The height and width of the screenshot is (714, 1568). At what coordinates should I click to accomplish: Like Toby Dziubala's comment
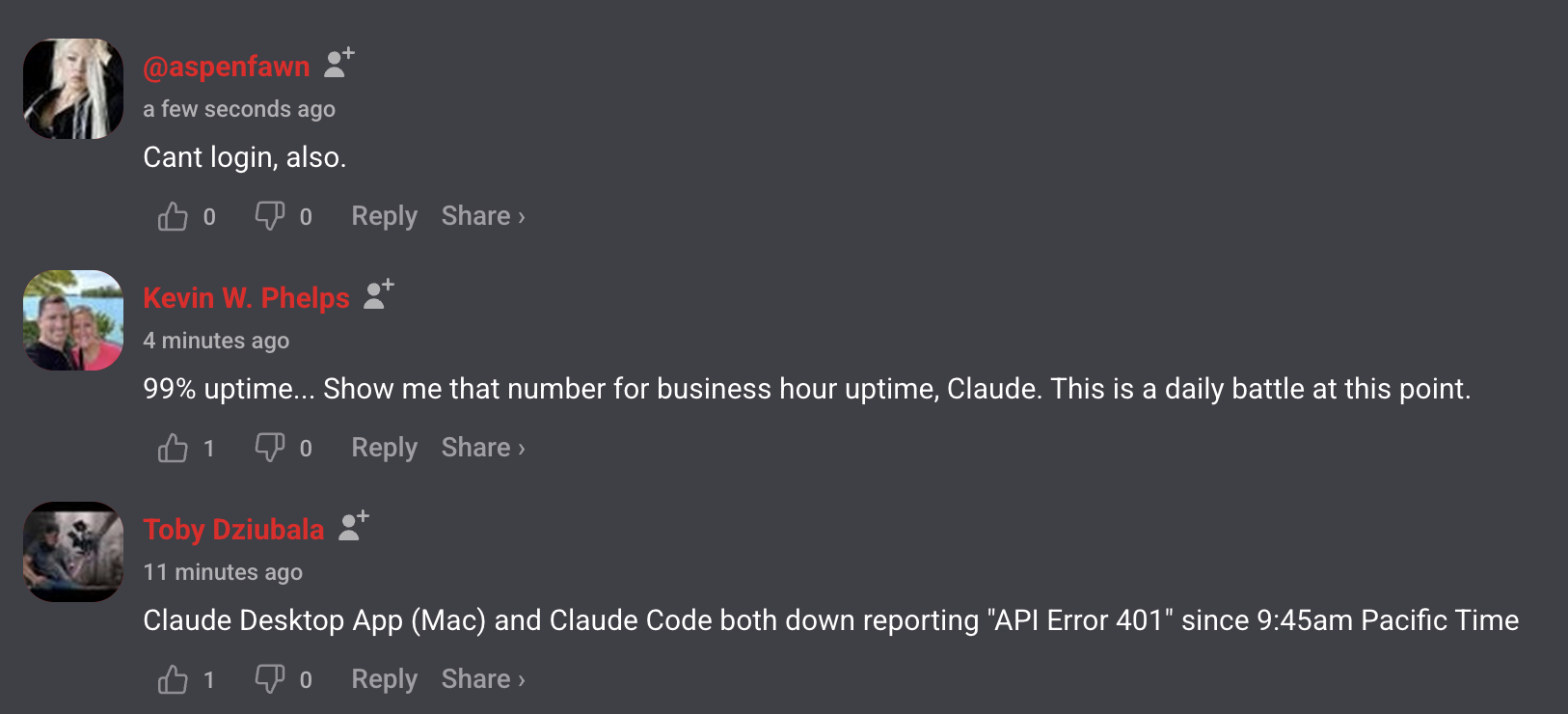pos(171,679)
